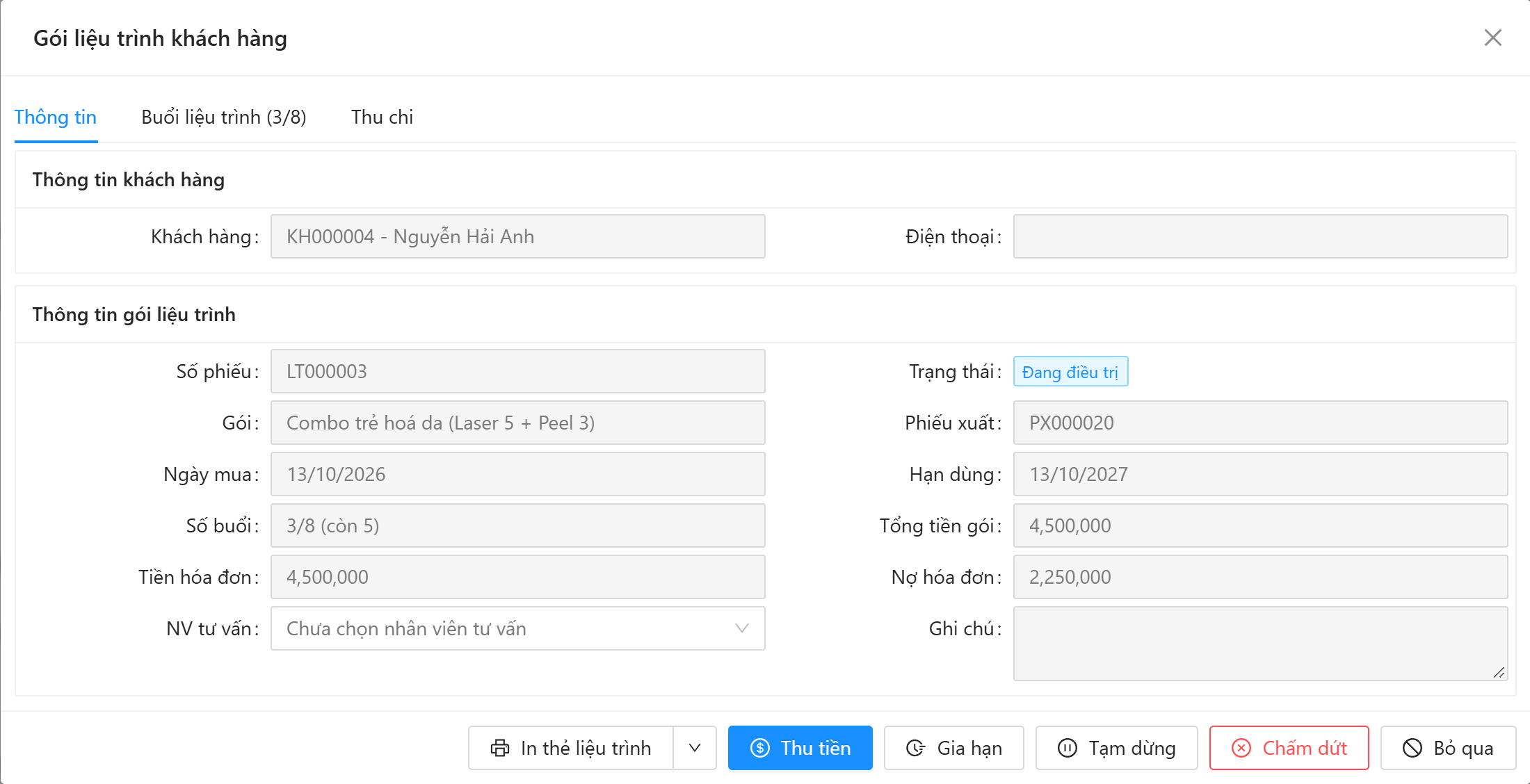Click the Ghi chú text area

pos(1260,644)
